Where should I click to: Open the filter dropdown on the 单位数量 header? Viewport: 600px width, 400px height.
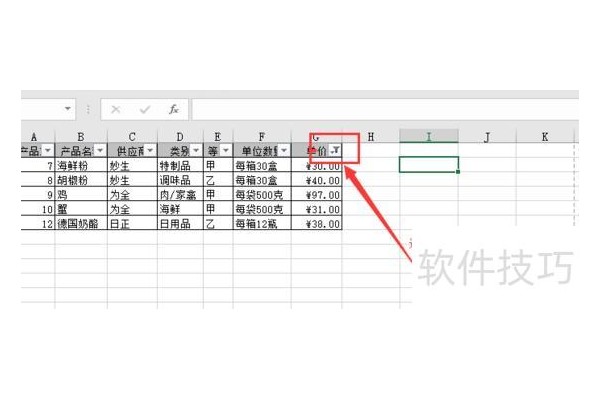coord(284,150)
